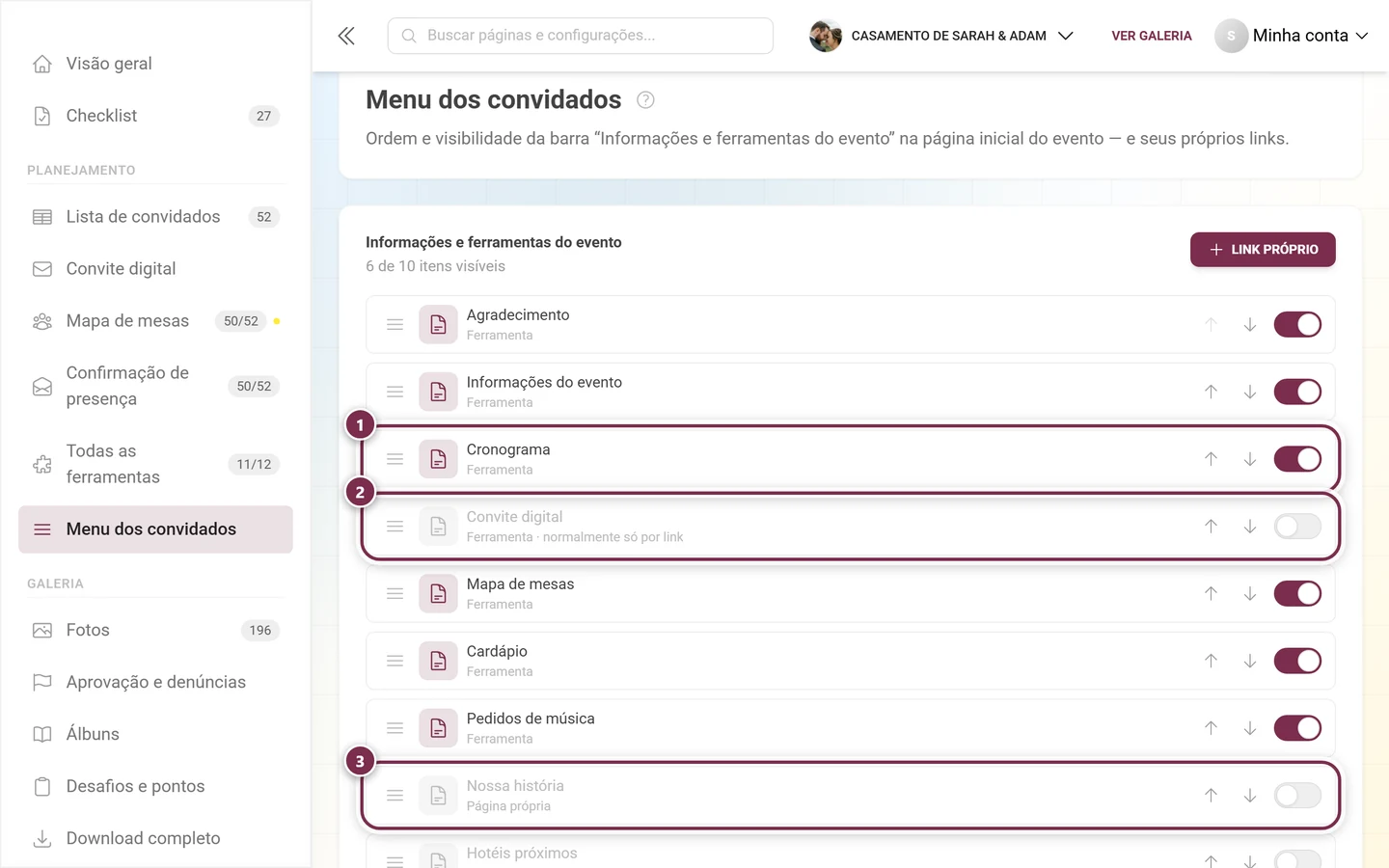The width and height of the screenshot is (1389, 868).
Task: Open the help icon beside Menu dos convidados
Action: [646, 100]
